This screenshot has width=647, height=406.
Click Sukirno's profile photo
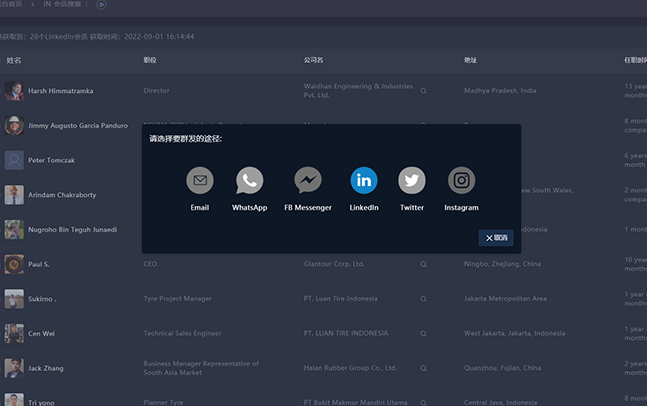[14, 299]
